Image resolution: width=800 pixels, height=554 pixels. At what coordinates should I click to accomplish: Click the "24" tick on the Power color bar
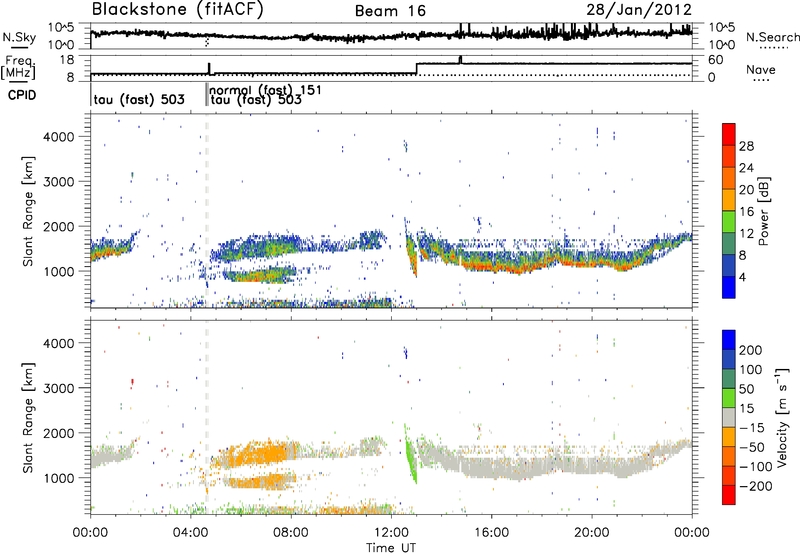(x=746, y=168)
